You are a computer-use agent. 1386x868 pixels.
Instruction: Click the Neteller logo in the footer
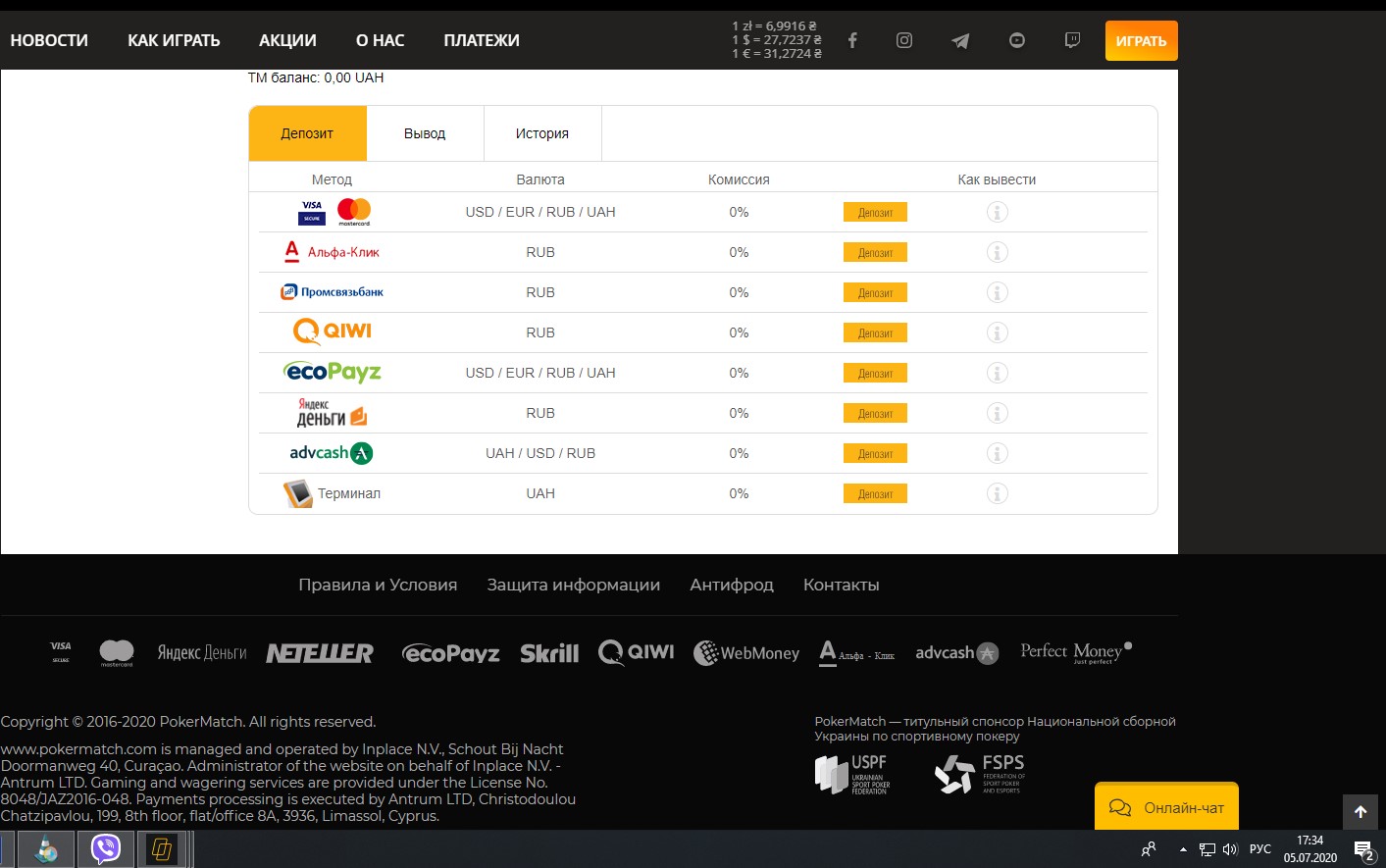pyautogui.click(x=320, y=653)
